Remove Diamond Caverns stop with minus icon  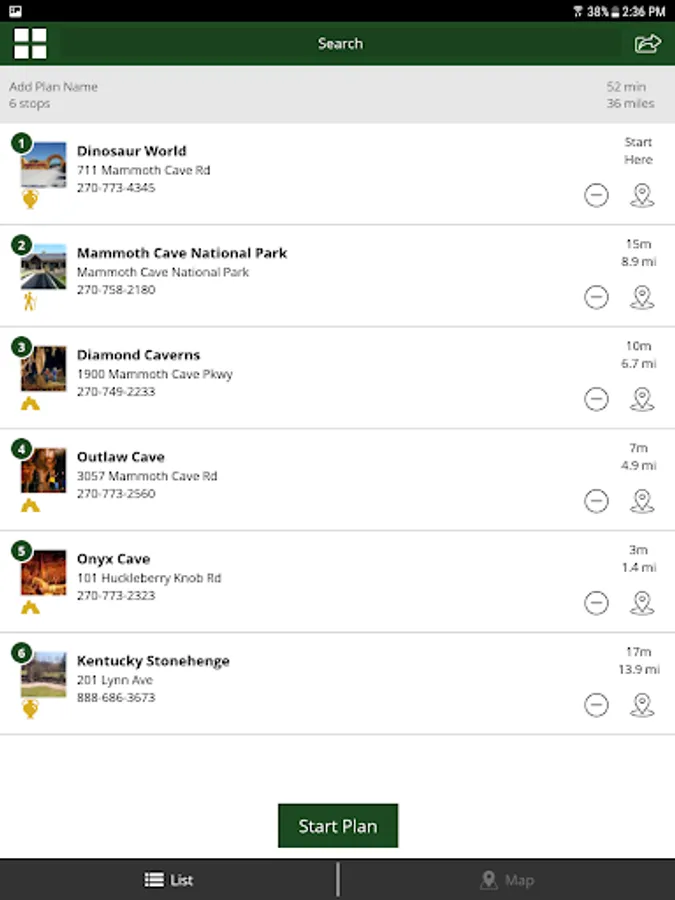pyautogui.click(x=596, y=399)
